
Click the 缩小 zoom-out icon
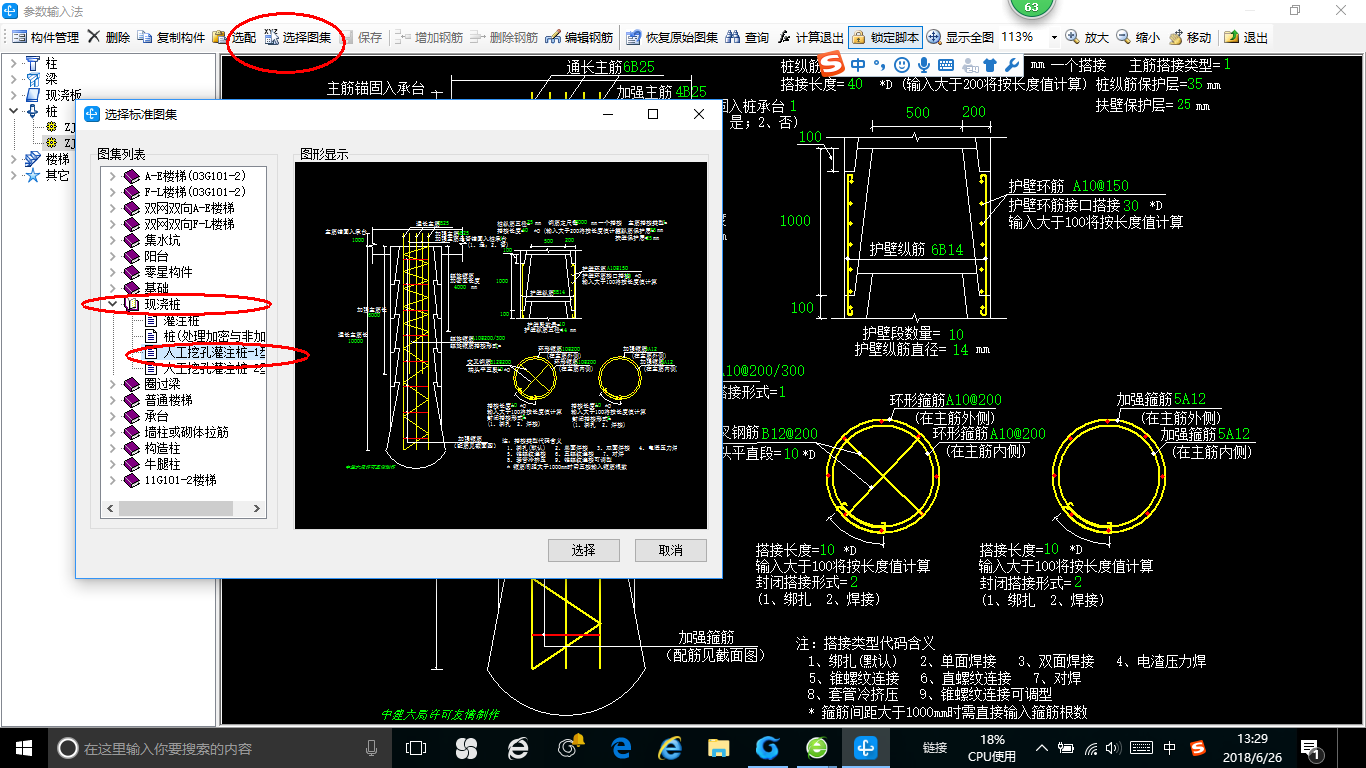[x=1123, y=37]
